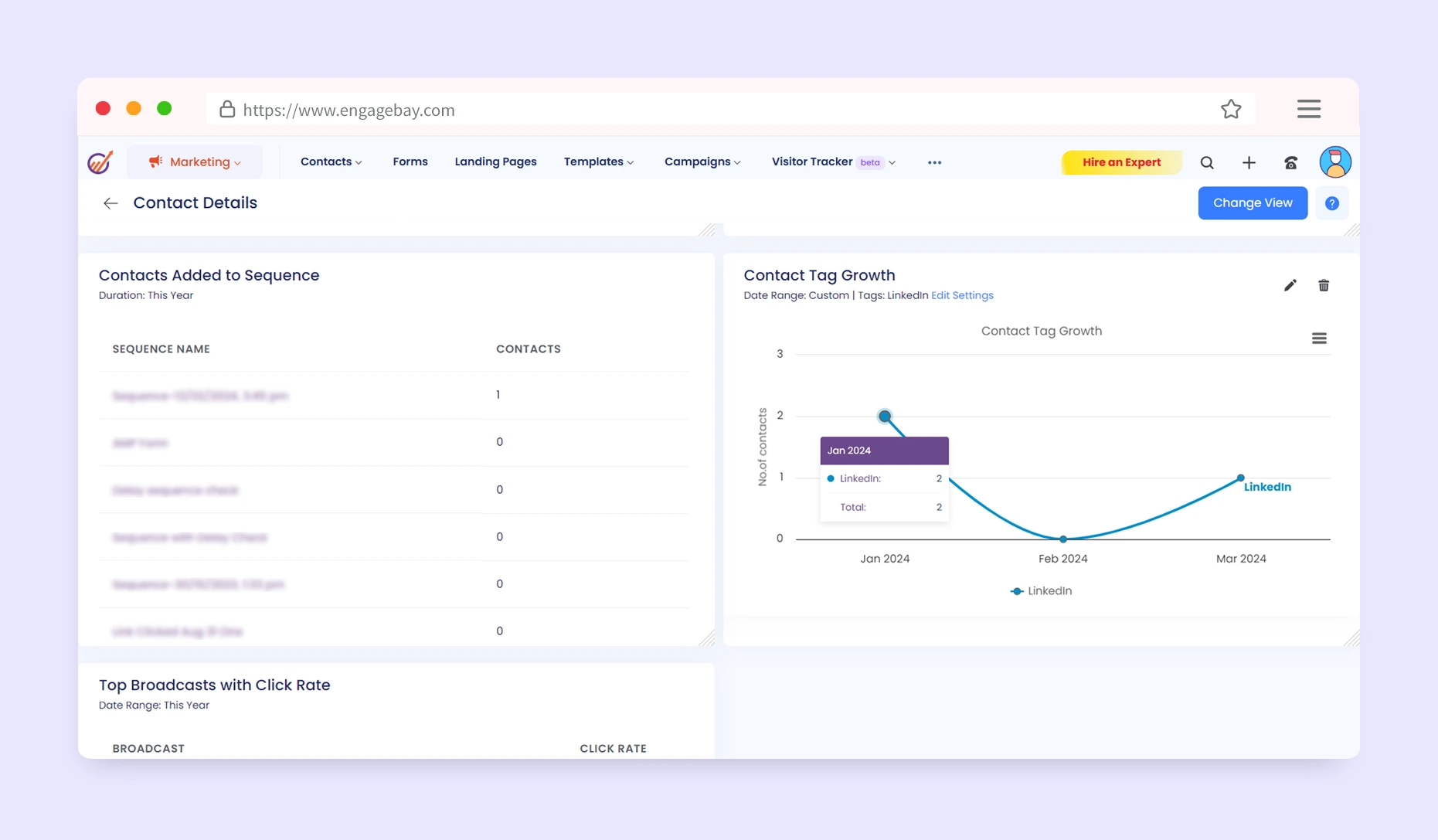
Task: Open the phone dialer icon
Action: [1291, 163]
